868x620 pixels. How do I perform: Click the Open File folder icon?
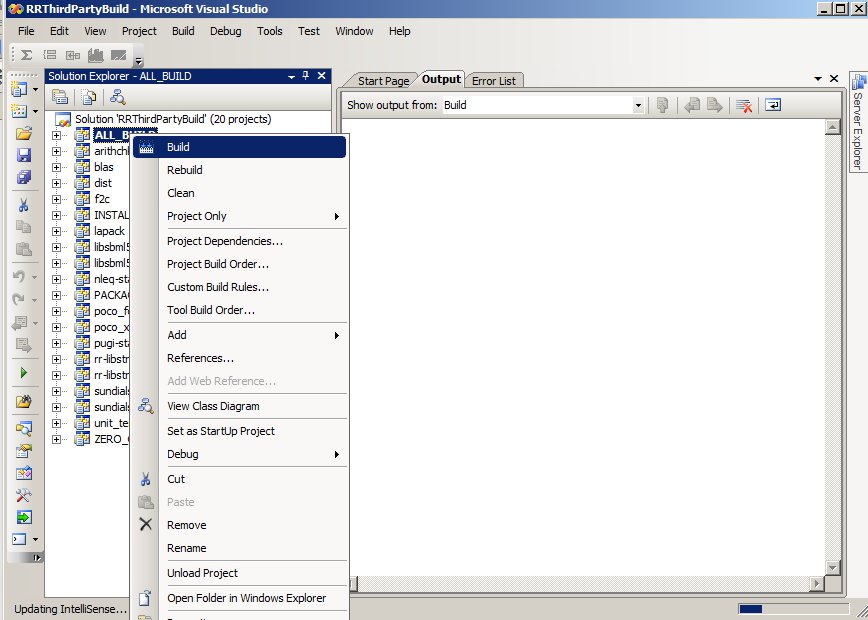(24, 133)
